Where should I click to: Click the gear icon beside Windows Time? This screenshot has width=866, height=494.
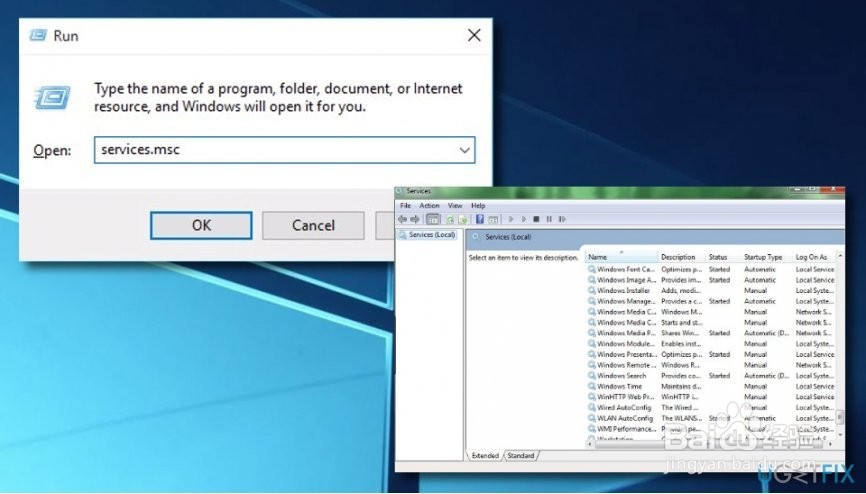click(x=592, y=386)
